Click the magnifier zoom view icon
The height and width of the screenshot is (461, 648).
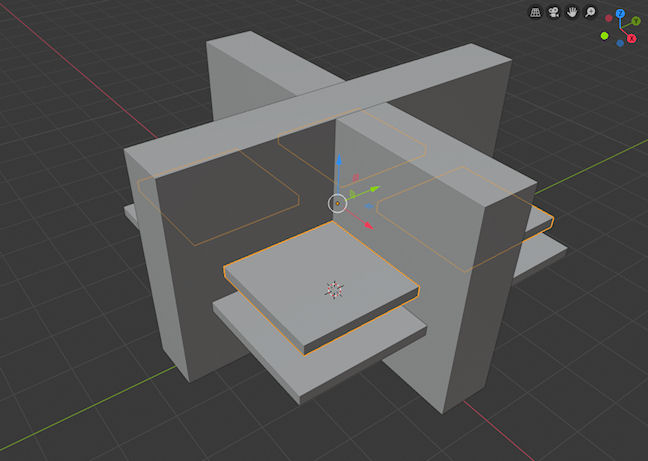[590, 13]
